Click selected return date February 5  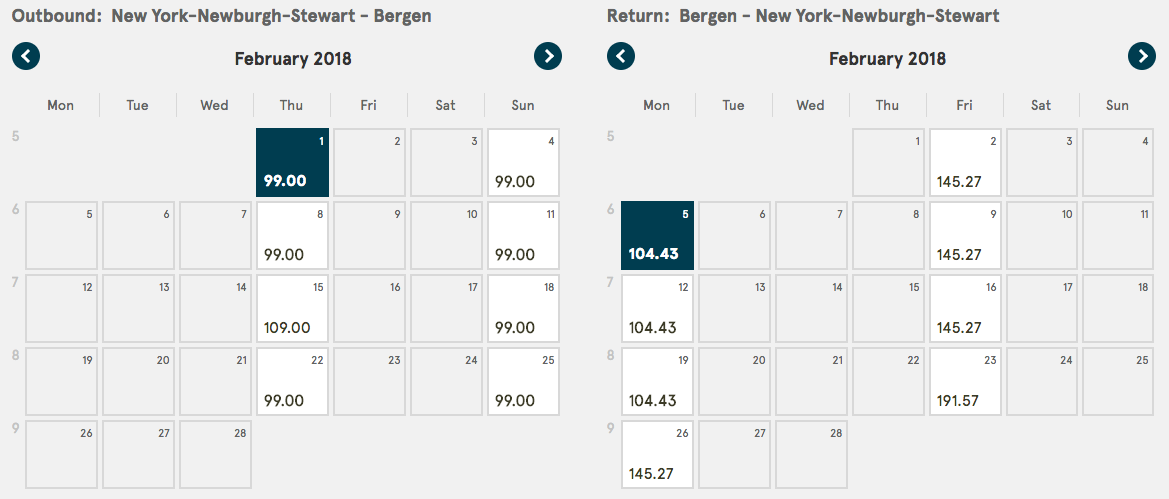[656, 235]
